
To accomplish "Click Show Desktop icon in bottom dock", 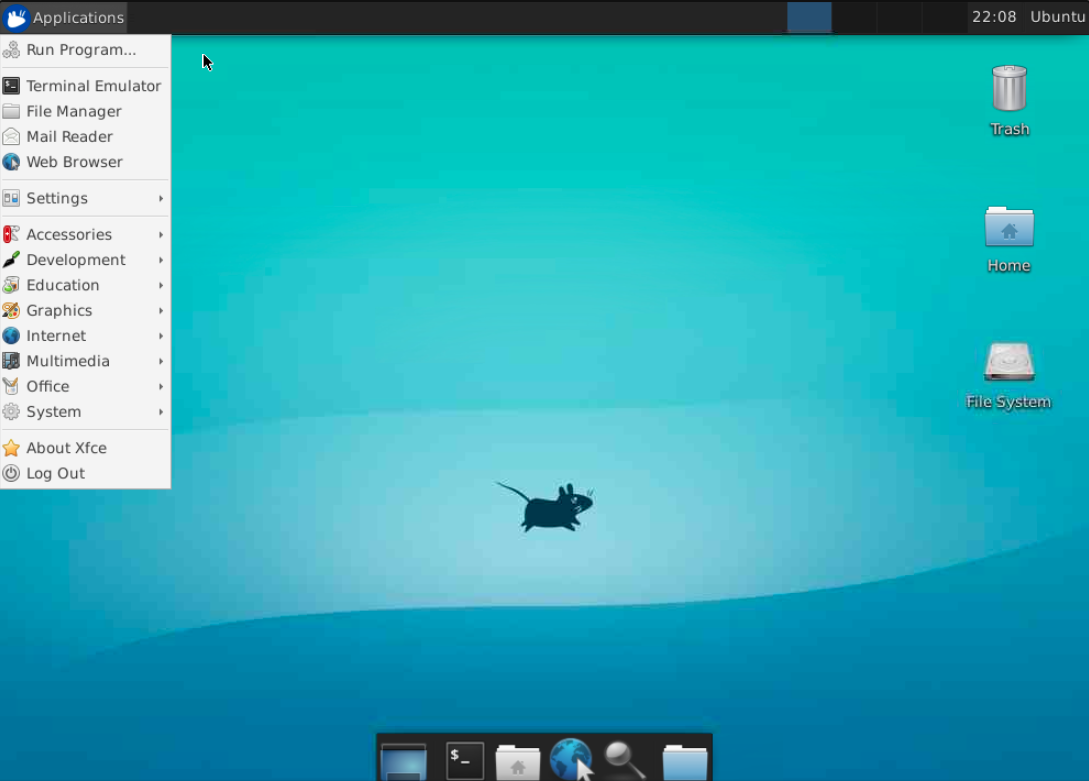I will [x=404, y=760].
